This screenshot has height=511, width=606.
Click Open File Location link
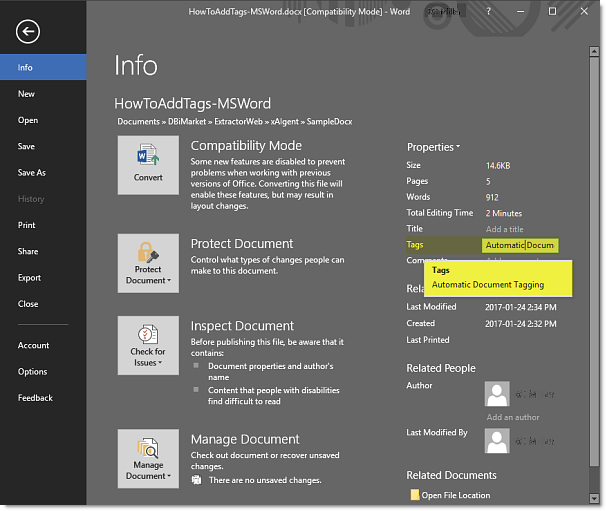point(456,495)
